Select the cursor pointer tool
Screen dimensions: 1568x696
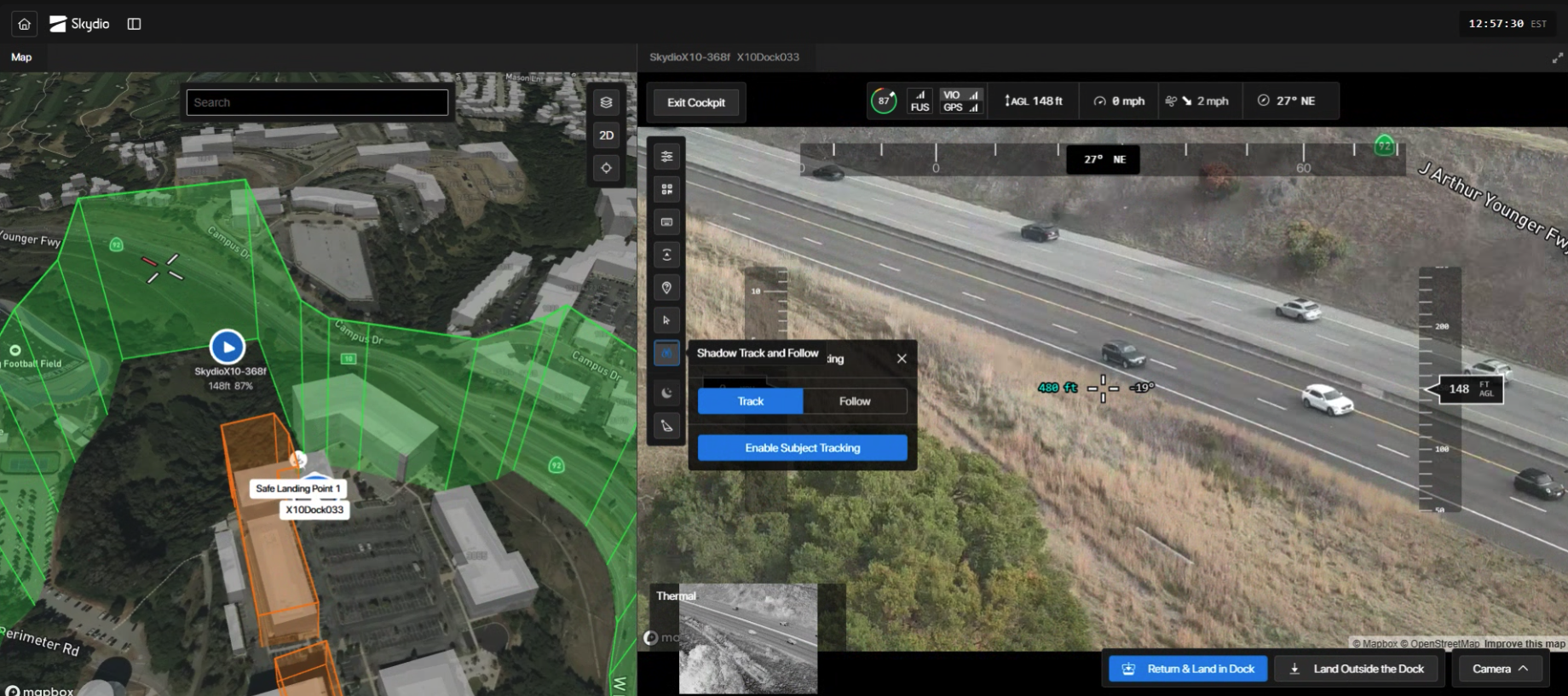pos(666,320)
